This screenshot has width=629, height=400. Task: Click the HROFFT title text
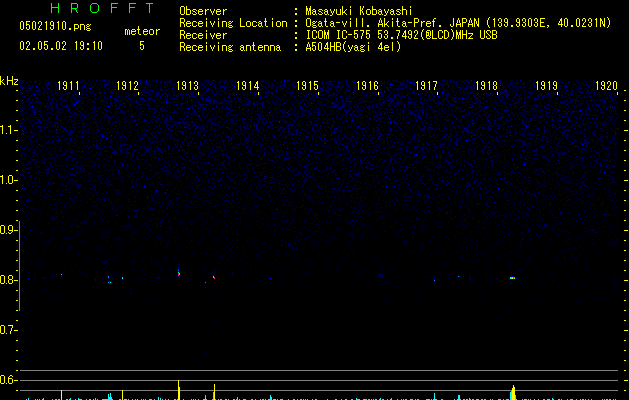point(102,8)
